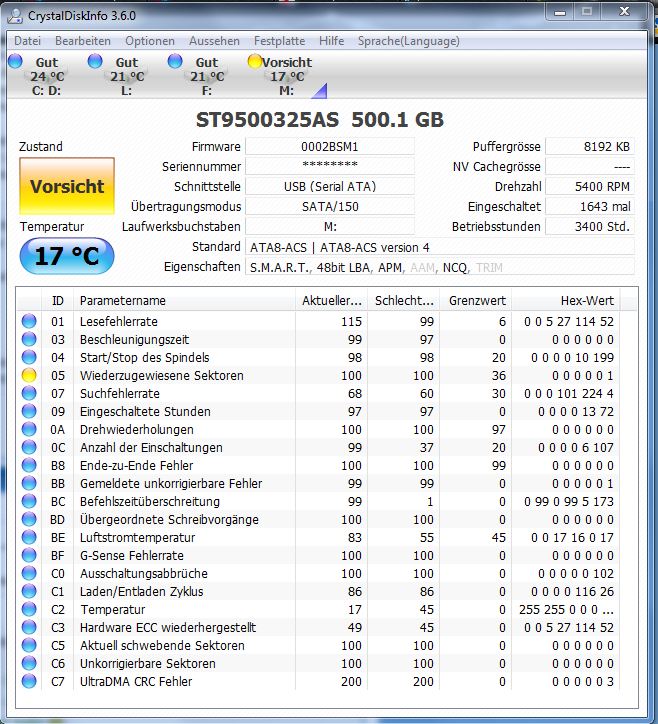
Task: Click the disk model ST9500325AS 500.1 GB heading
Action: click(320, 120)
